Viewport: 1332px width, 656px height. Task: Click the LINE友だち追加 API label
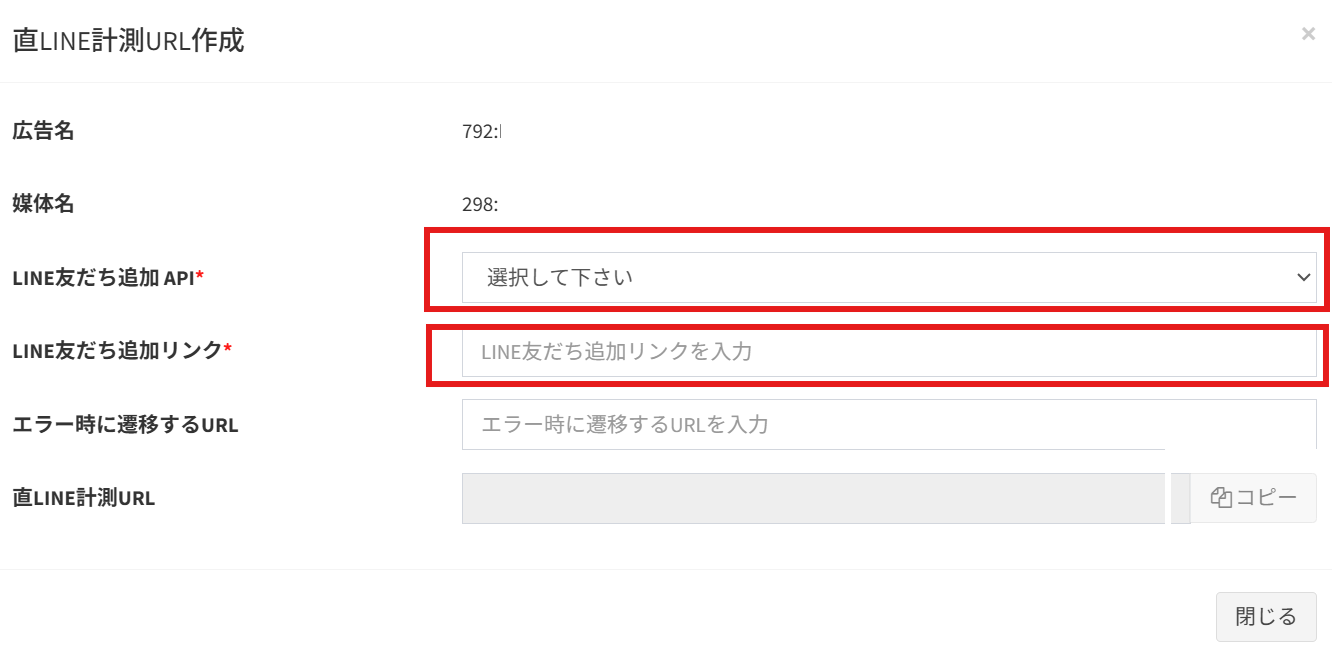click(x=103, y=278)
